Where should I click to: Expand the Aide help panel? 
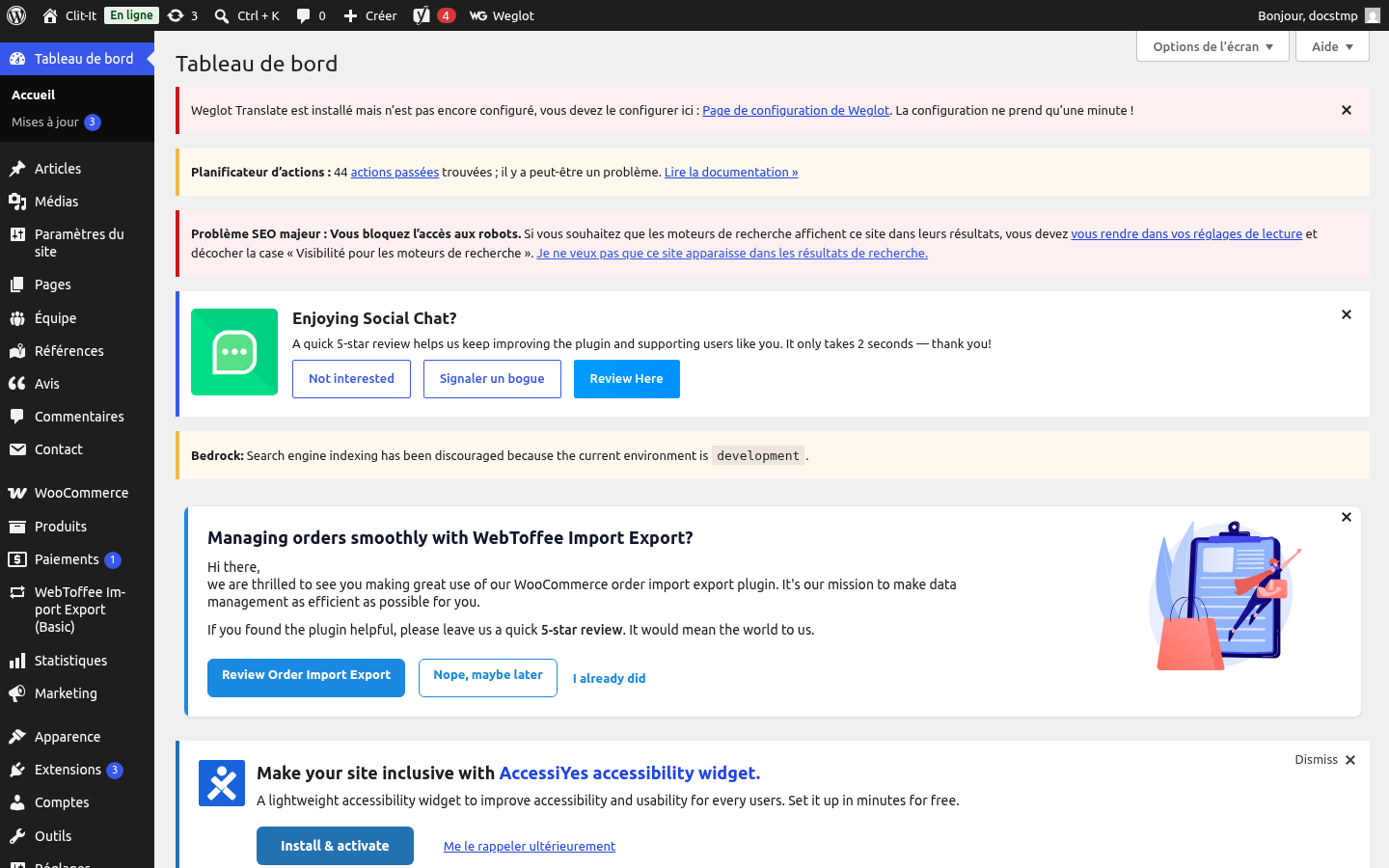1332,46
